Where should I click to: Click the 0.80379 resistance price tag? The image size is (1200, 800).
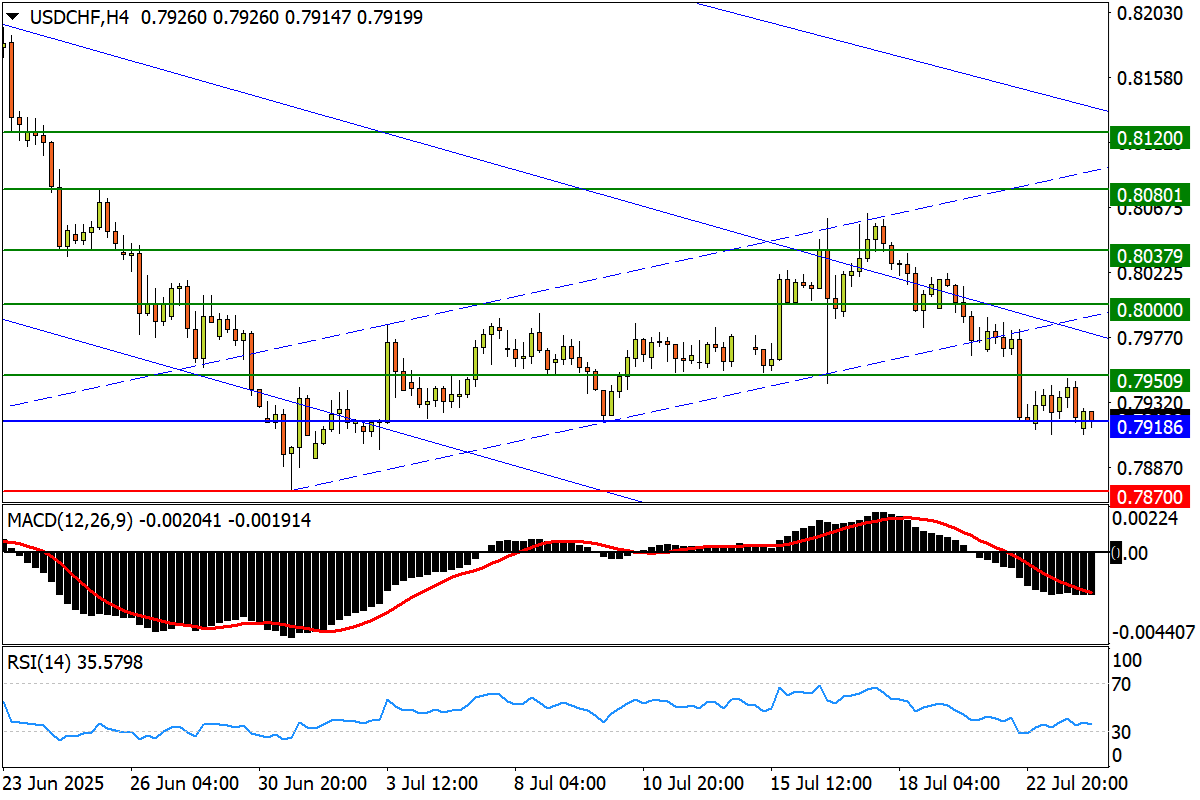tap(1150, 257)
